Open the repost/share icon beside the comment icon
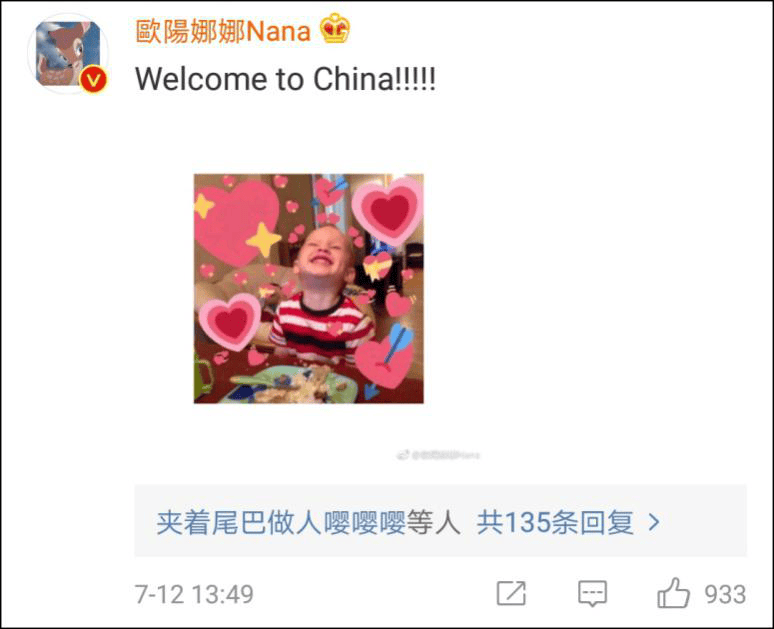The width and height of the screenshot is (774, 629). pyautogui.click(x=511, y=593)
